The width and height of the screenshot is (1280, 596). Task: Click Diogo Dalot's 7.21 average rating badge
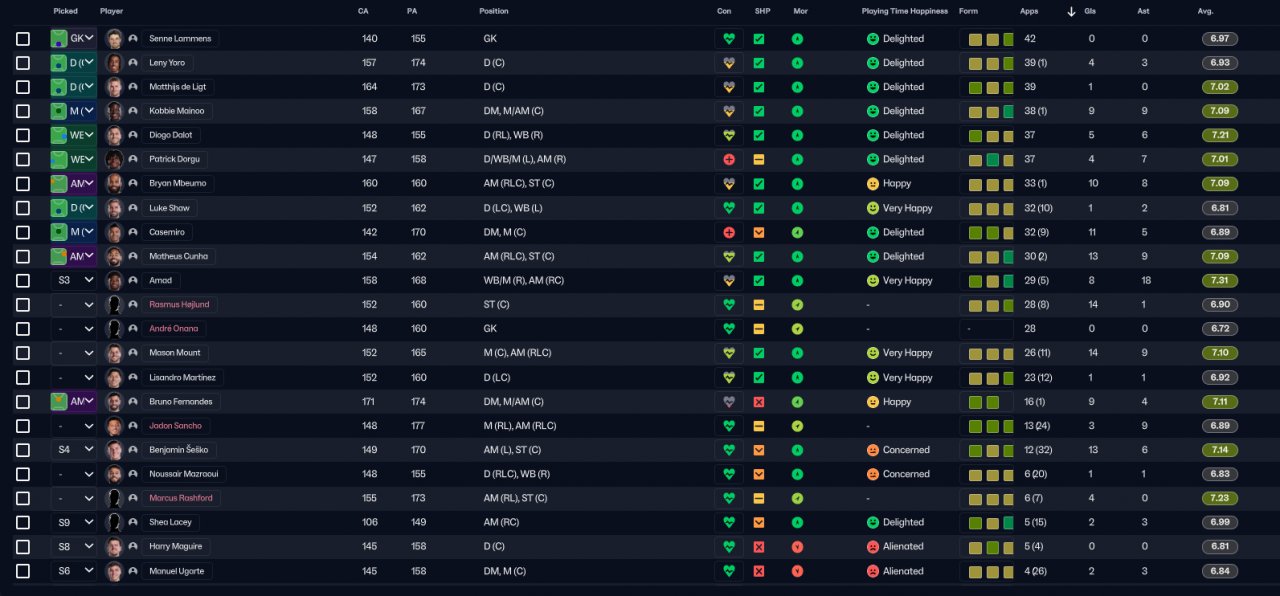(1219, 135)
